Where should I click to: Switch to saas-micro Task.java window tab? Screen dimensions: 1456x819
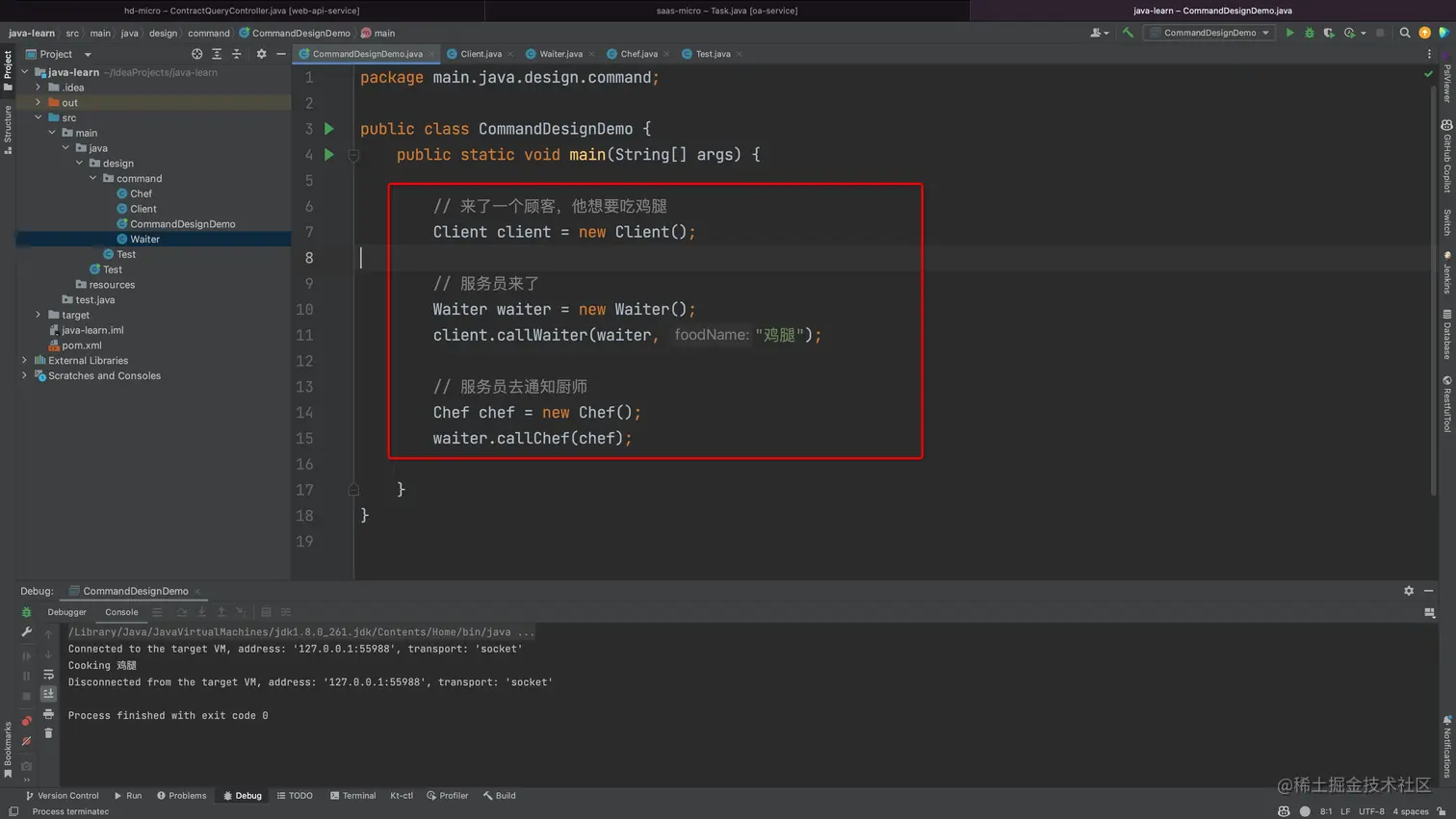pyautogui.click(x=727, y=11)
